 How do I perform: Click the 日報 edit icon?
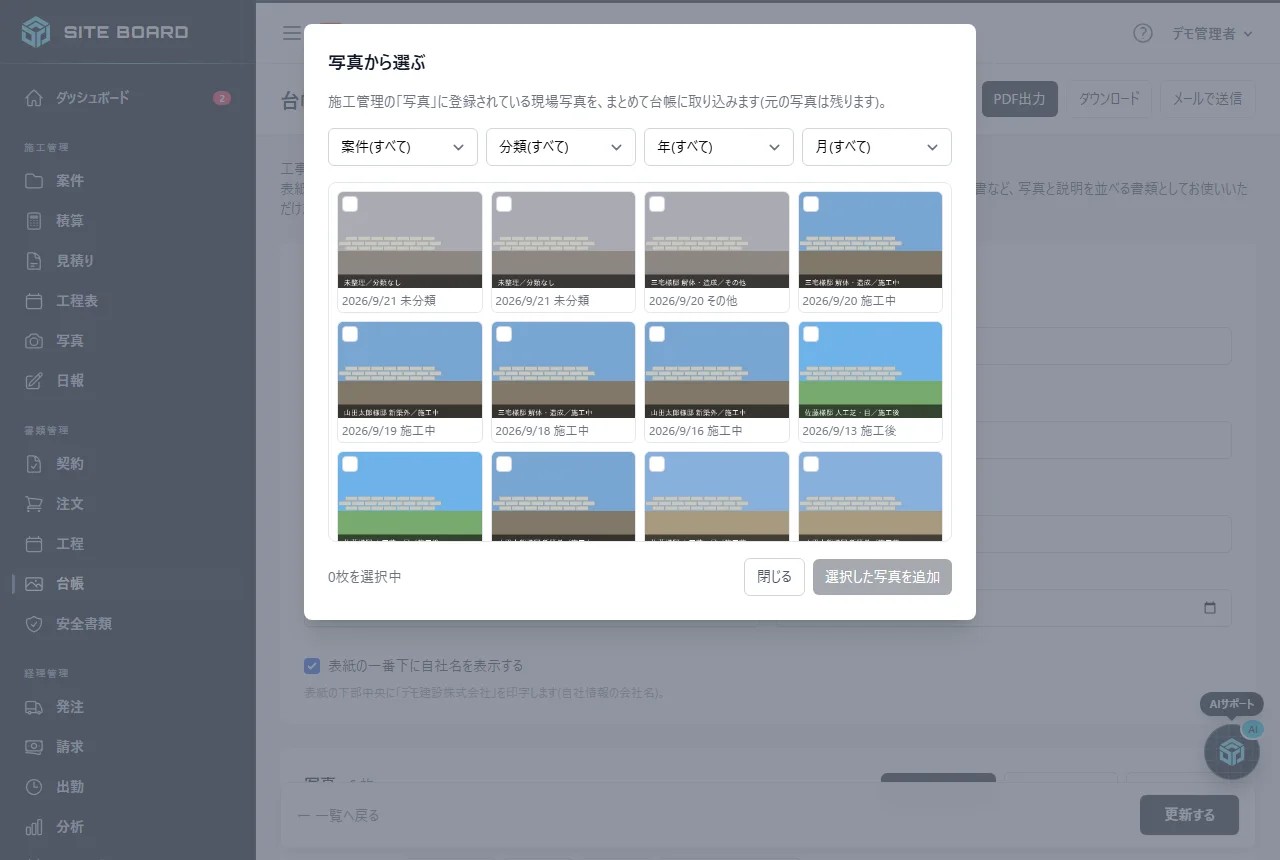pyautogui.click(x=34, y=381)
